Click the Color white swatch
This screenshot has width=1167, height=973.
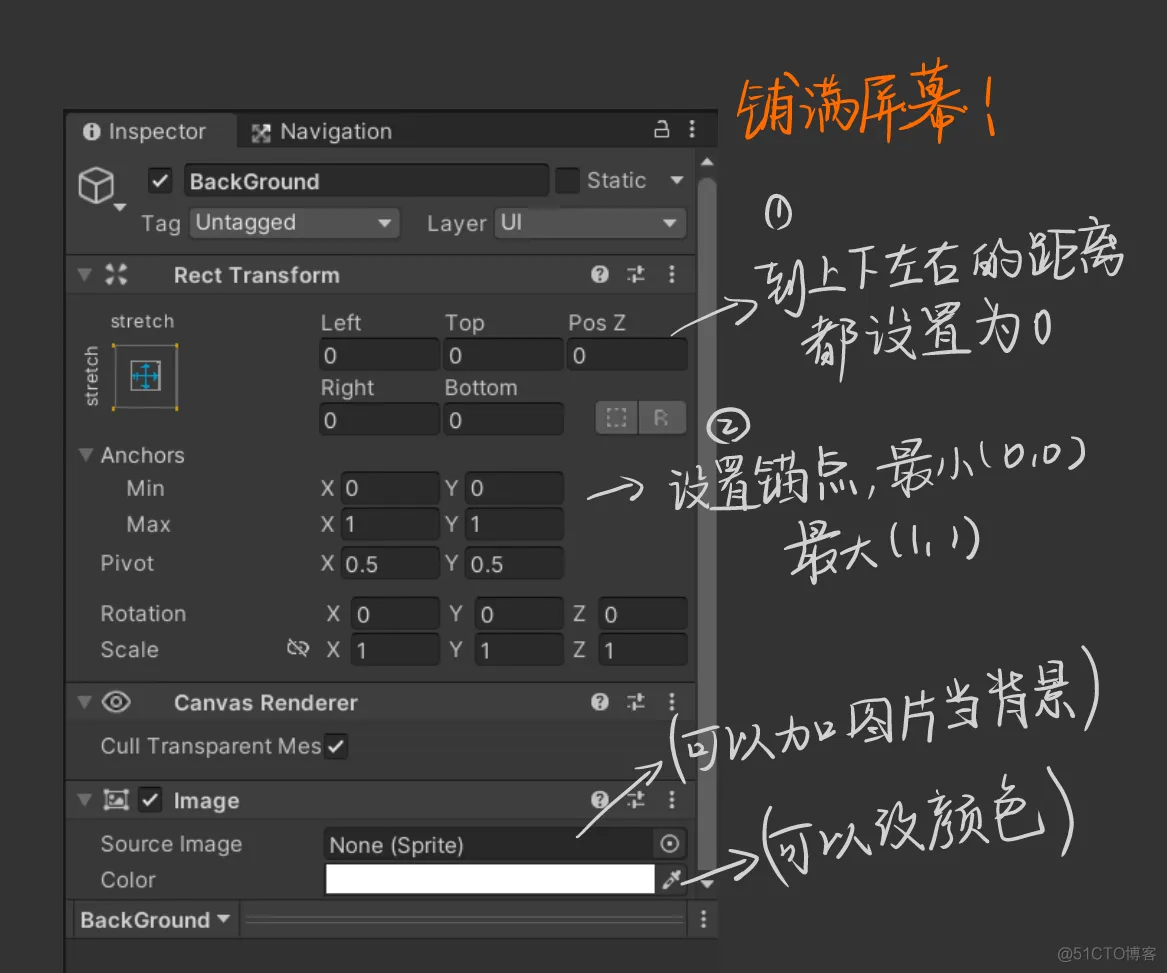(x=490, y=879)
